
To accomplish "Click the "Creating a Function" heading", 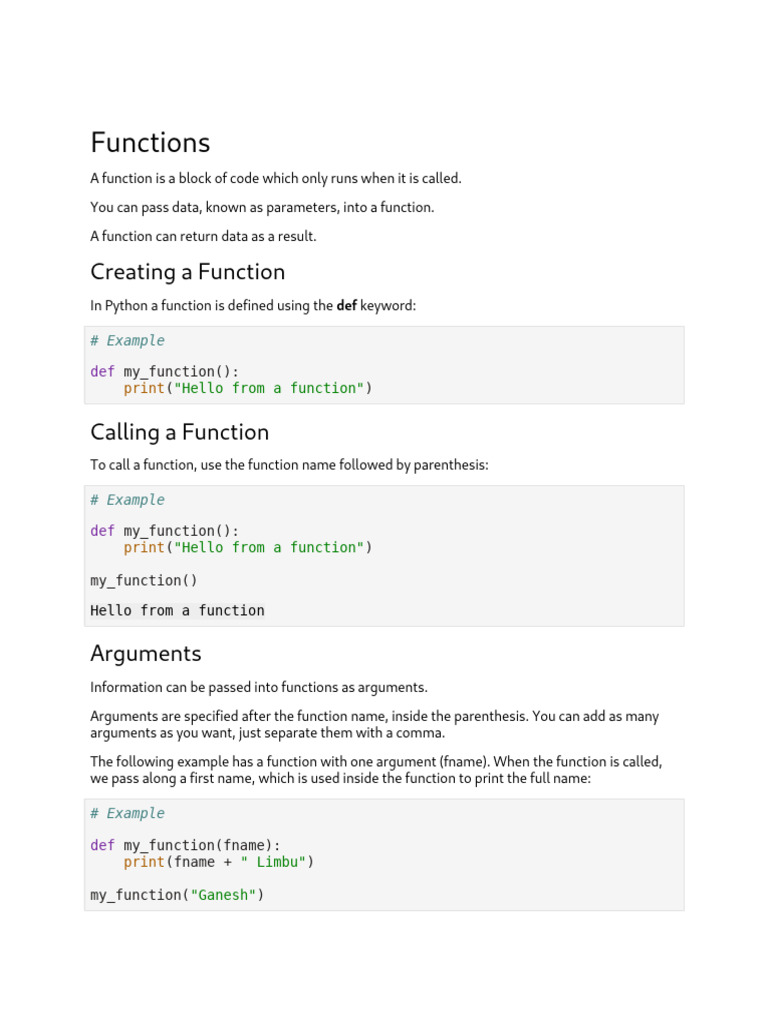I will pos(187,272).
